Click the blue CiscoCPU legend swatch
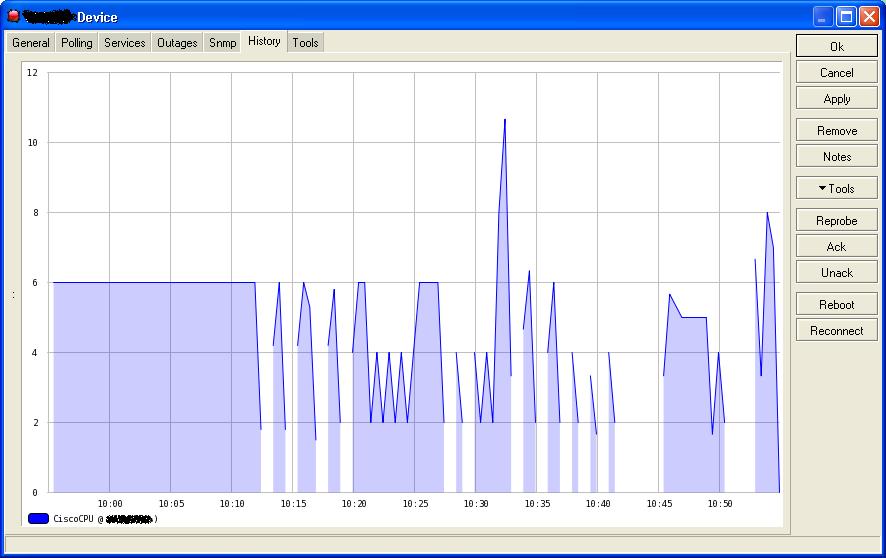Screen dimensions: 886x558 pos(38,518)
